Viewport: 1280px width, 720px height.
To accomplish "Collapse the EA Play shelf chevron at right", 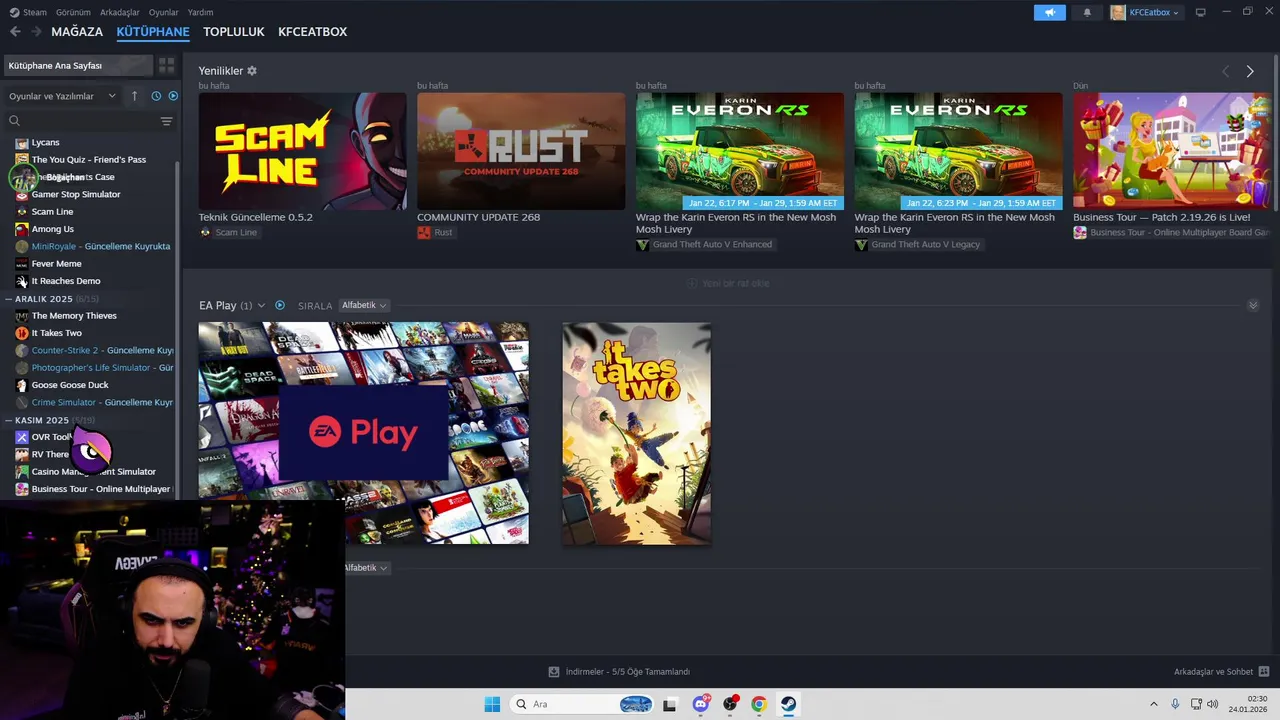I will (1253, 305).
